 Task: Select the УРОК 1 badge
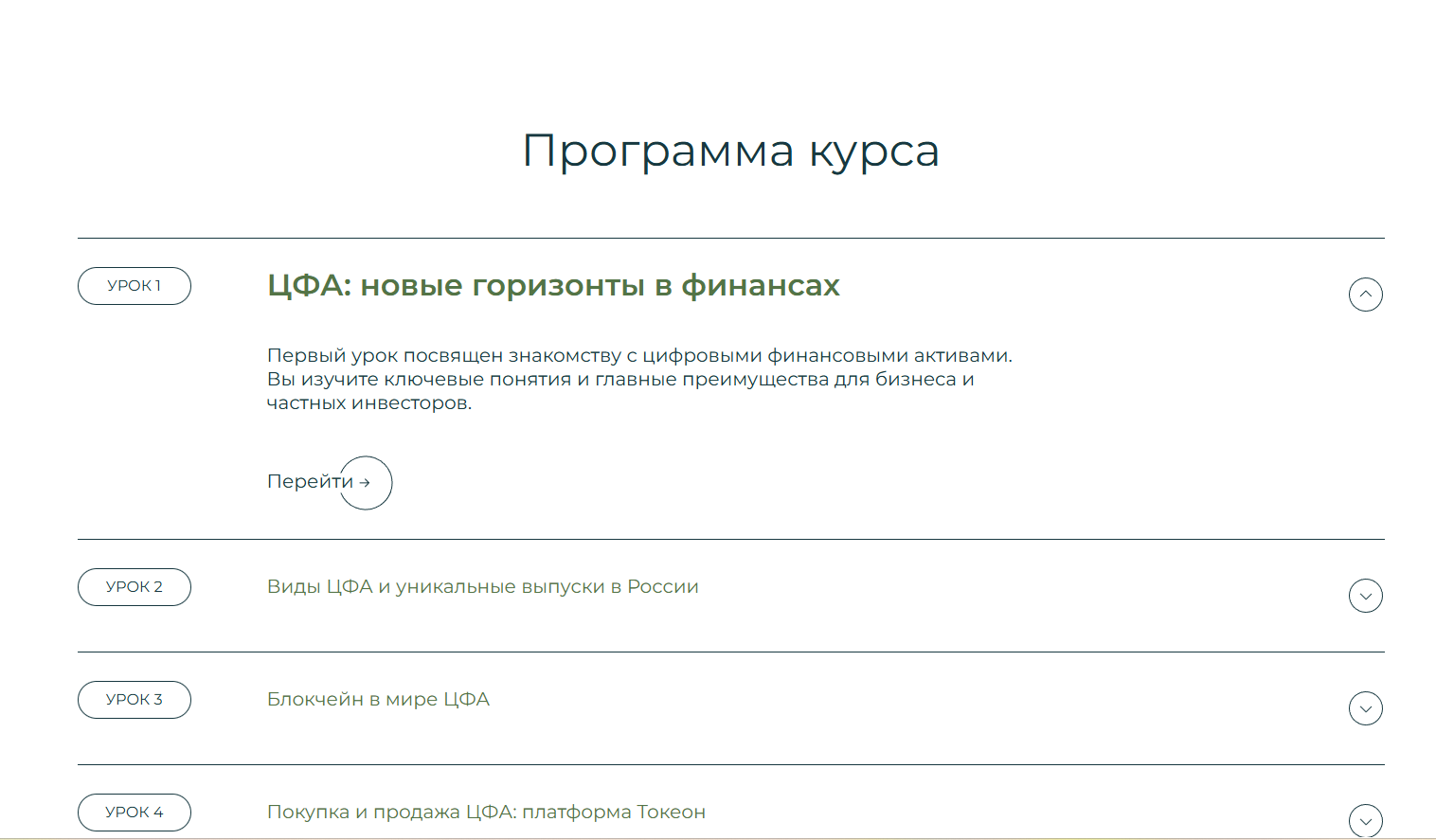click(x=135, y=286)
